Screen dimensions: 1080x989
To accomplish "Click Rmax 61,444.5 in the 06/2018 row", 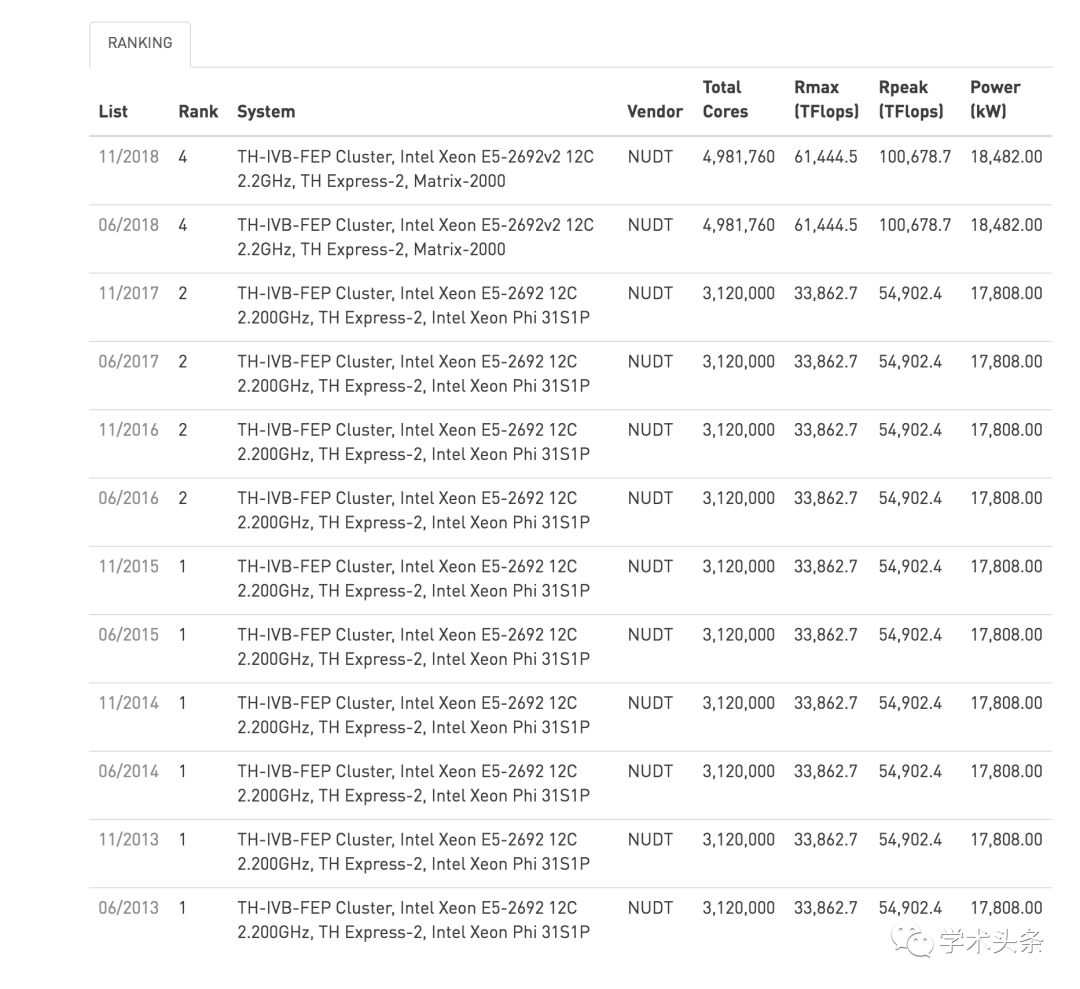I will click(x=826, y=225).
